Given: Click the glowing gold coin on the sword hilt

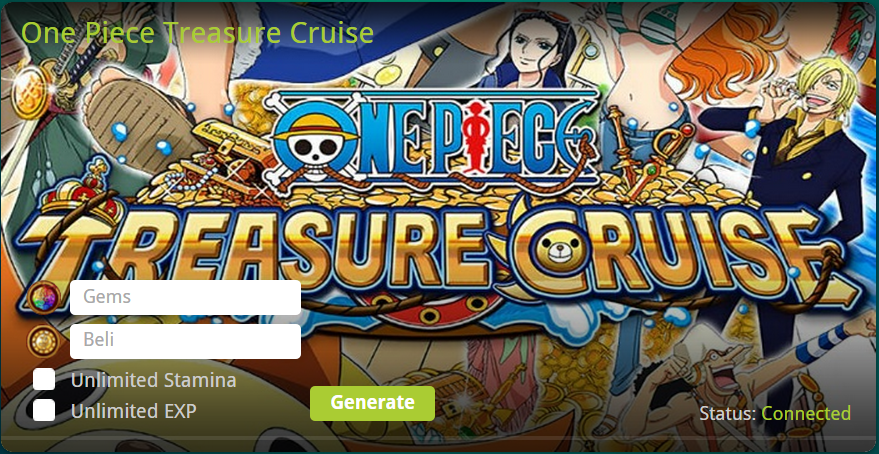Looking at the screenshot, I should [29, 90].
